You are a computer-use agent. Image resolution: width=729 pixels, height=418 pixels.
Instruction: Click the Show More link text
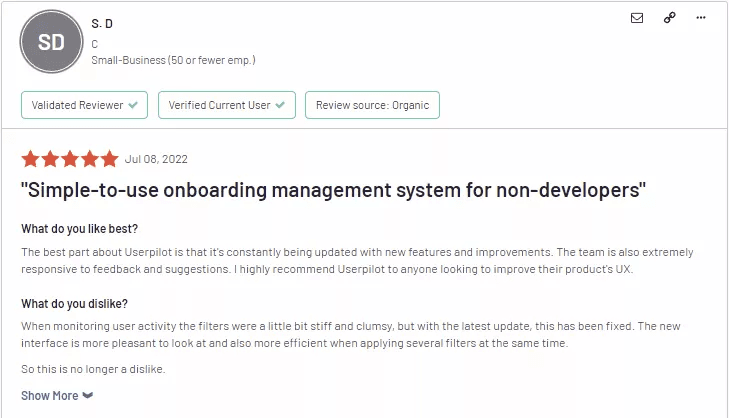tap(50, 396)
